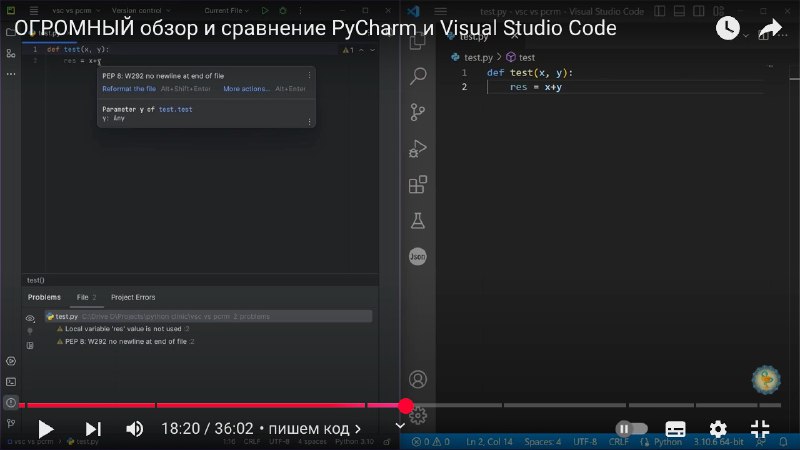
Task: Collapse the YouTube chapter chevron
Action: (x=400, y=425)
